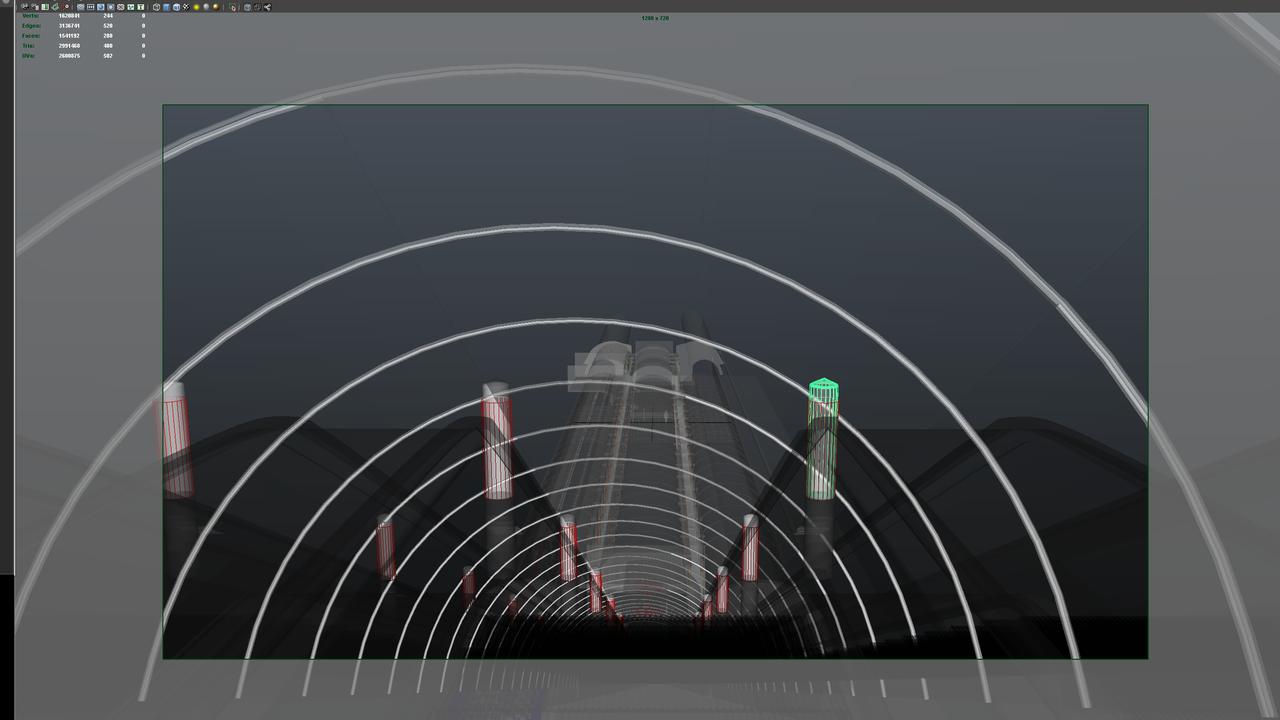
Task: Toggle X-Ray Joints icon
Action: pyautogui.click(x=257, y=7)
